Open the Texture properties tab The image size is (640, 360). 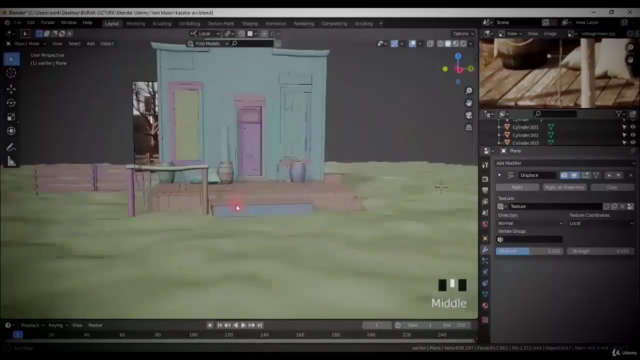(485, 320)
